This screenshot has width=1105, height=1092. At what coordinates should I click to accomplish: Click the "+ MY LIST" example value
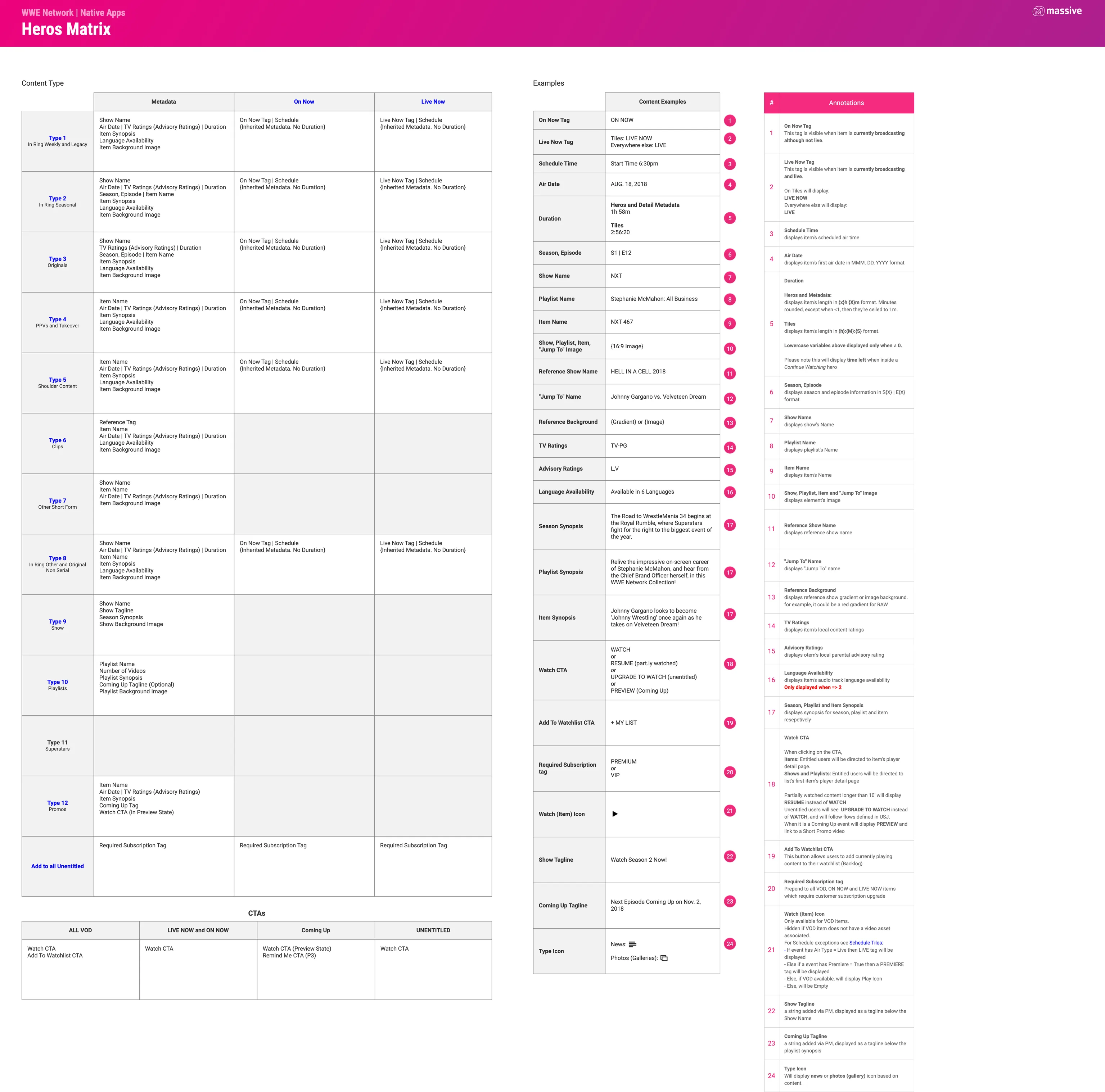tap(623, 723)
